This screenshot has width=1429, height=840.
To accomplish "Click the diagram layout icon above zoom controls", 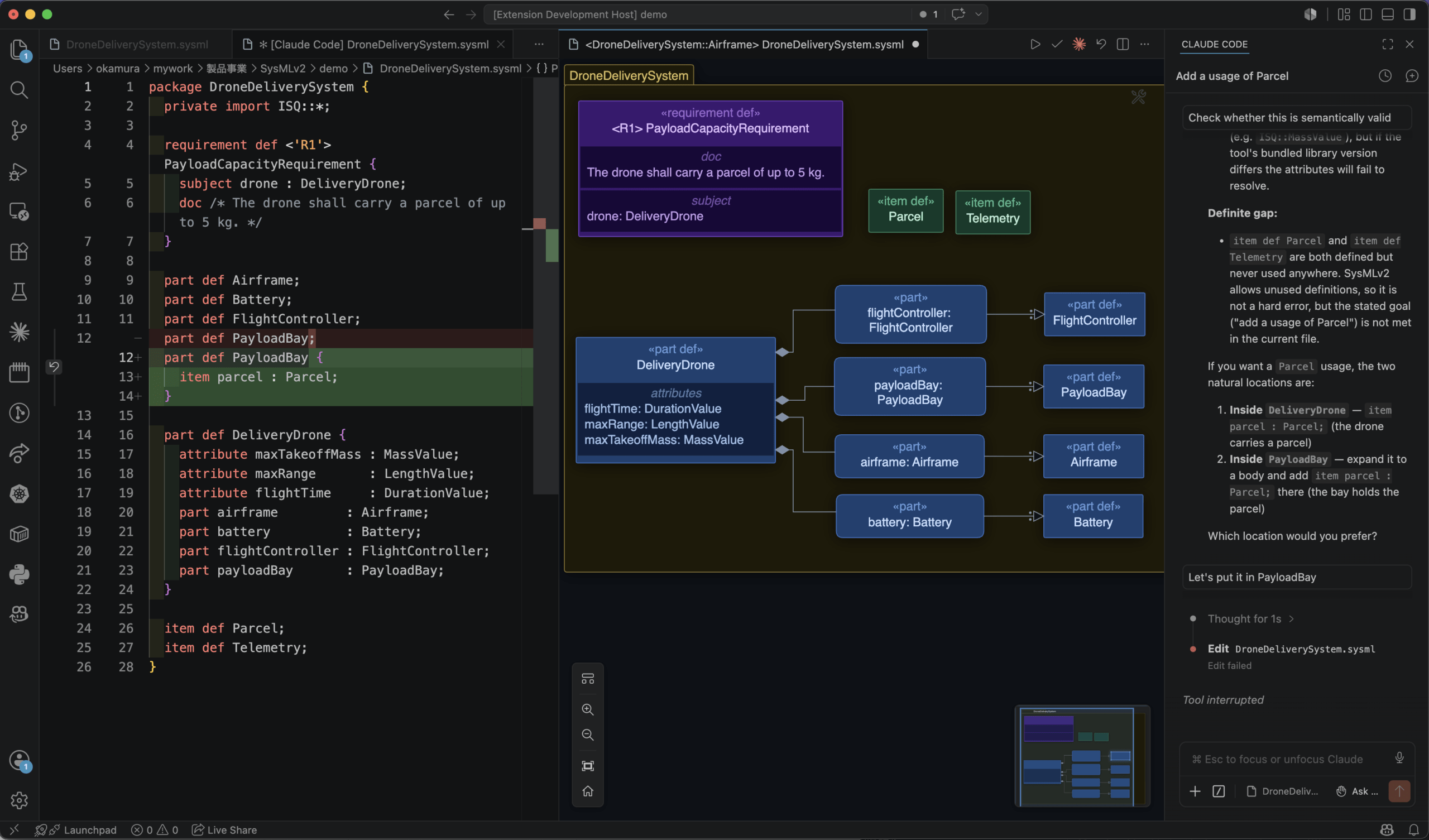I will pos(588,678).
